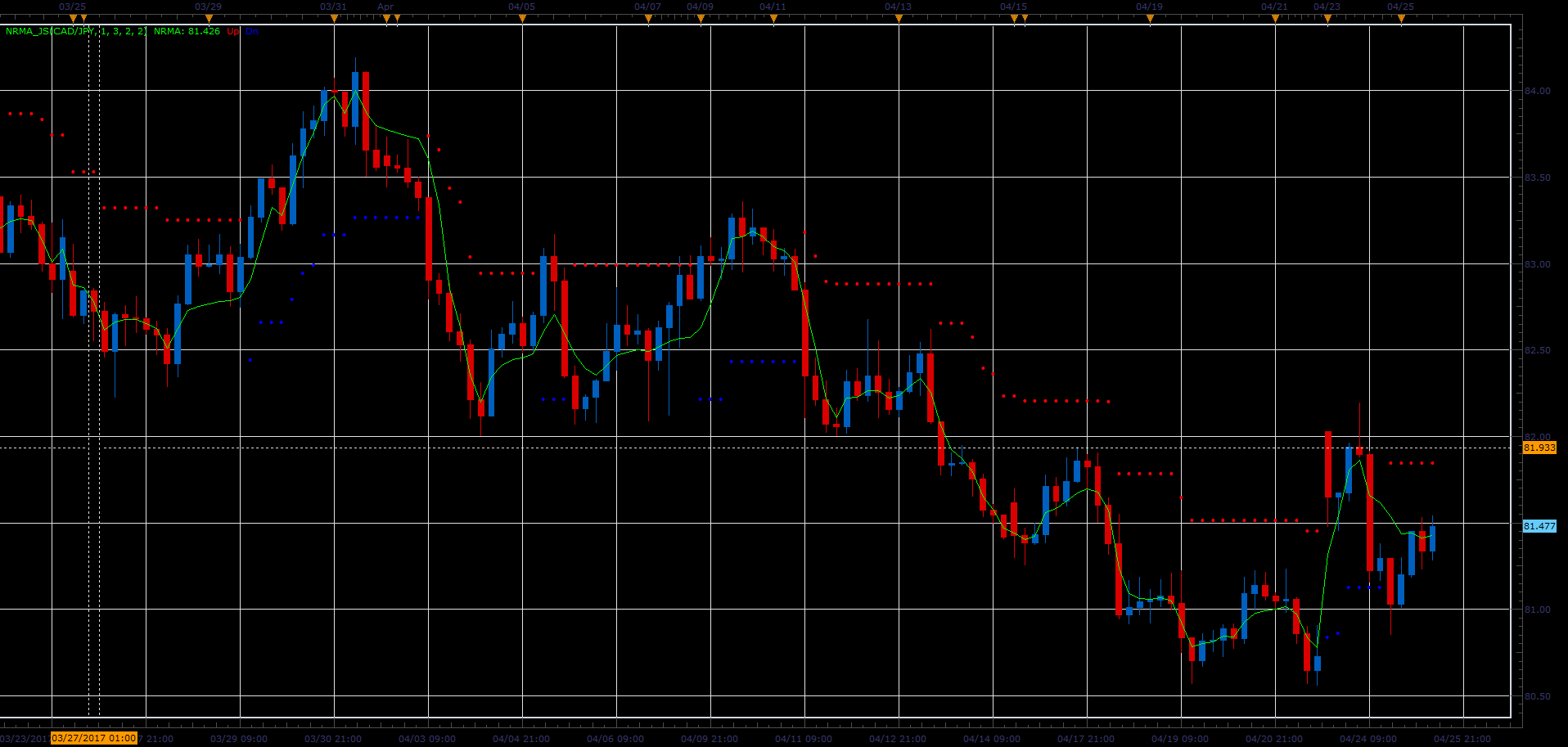The image size is (1568, 747).
Task: Pick the orange marker under 04/21
Action: (x=1275, y=18)
